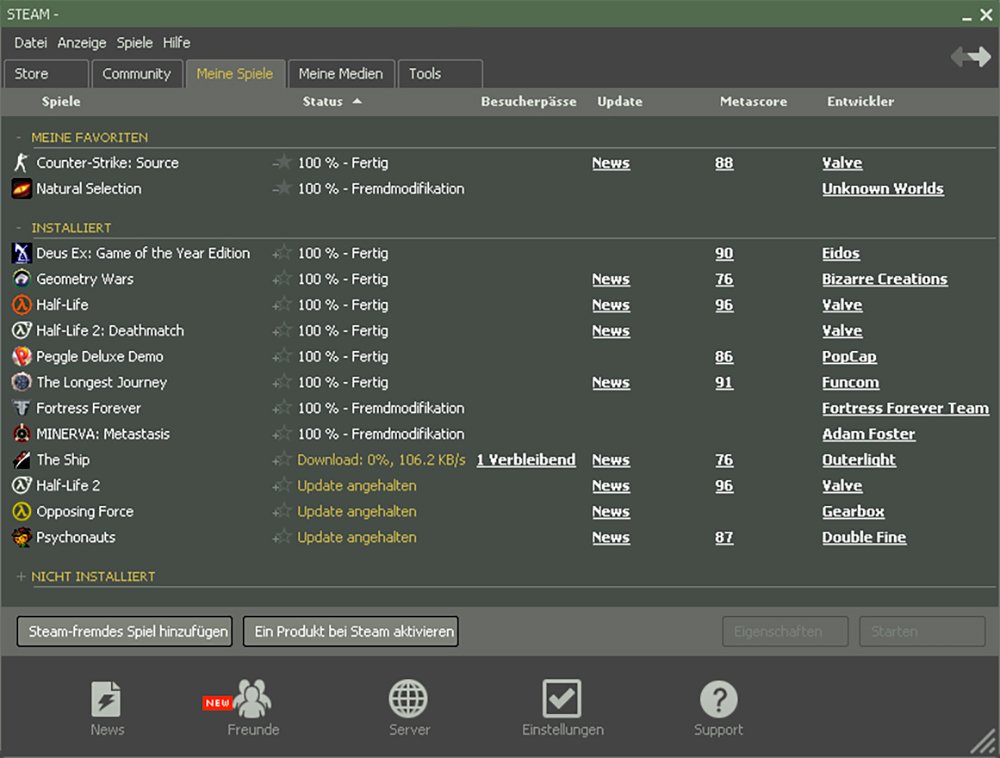Image resolution: width=1000 pixels, height=758 pixels.
Task: Toggle favorite star for The Longest Journey
Action: coord(282,382)
